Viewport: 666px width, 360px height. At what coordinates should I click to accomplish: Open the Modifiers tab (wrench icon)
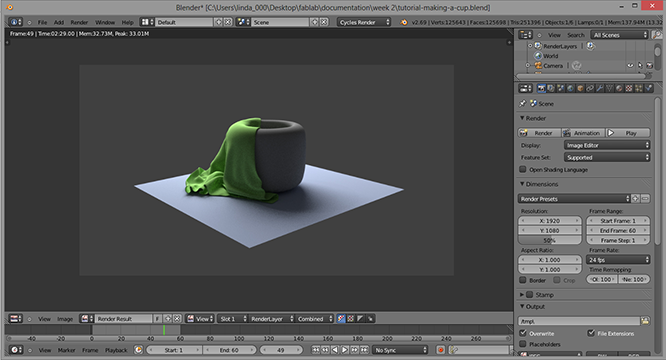[x=600, y=88]
